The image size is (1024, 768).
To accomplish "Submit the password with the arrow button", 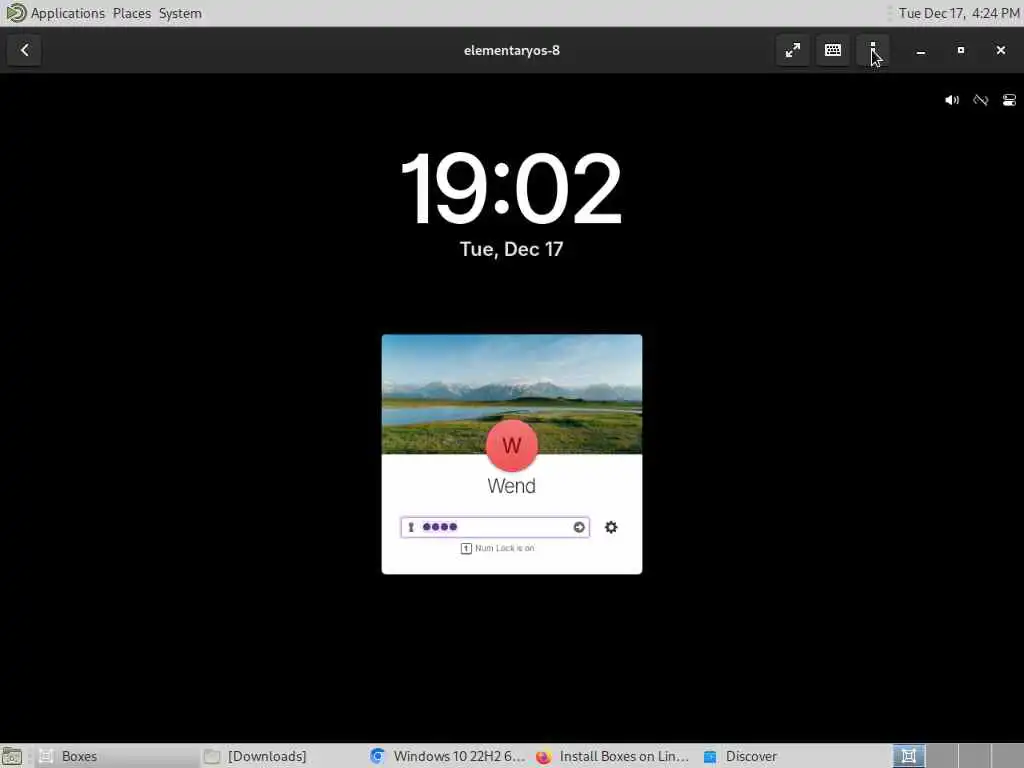I will pos(579,527).
